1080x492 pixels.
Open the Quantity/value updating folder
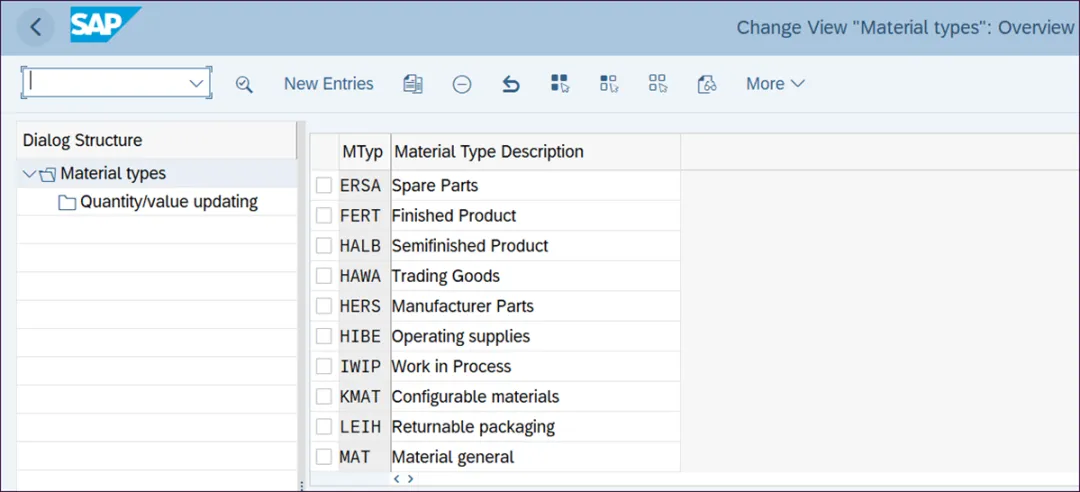[168, 202]
